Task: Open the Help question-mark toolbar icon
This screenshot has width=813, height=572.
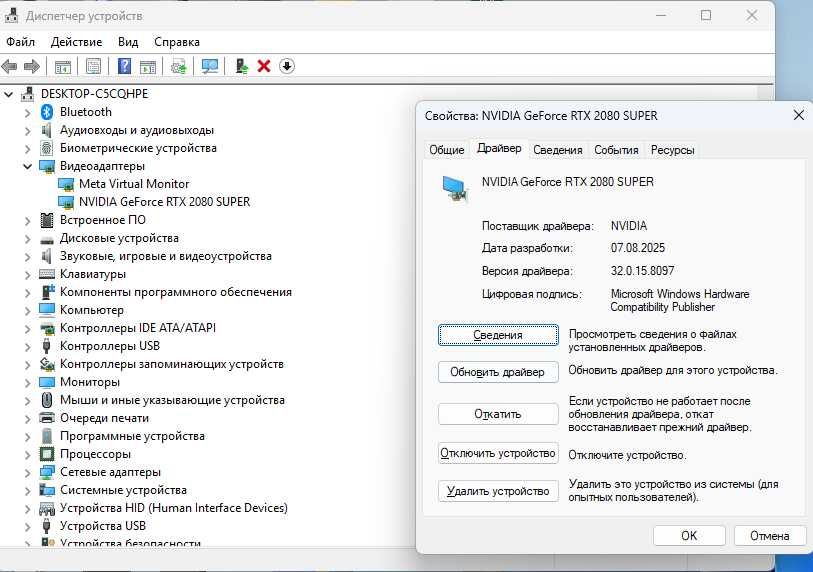Action: [x=124, y=66]
